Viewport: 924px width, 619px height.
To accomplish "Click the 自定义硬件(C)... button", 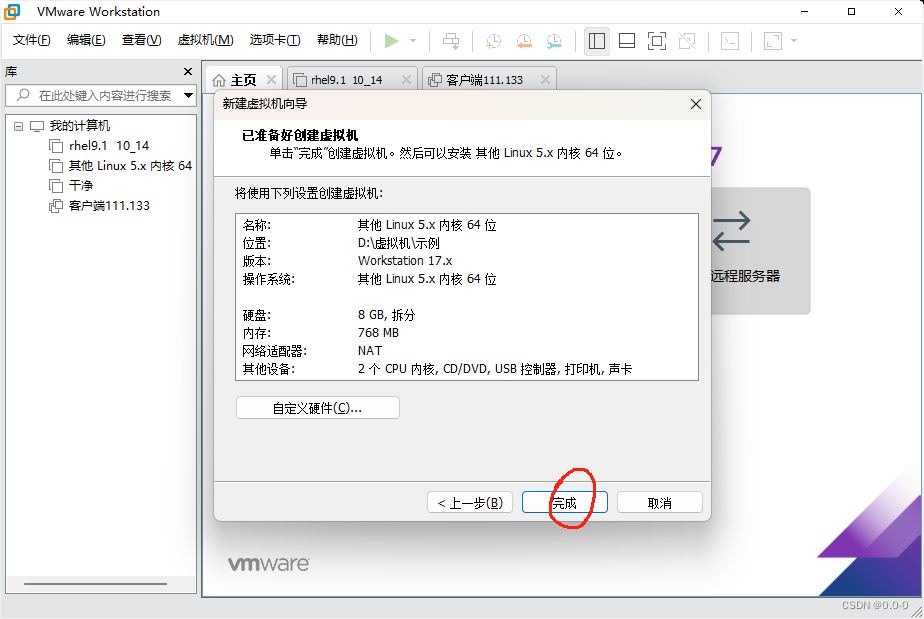I will coord(318,408).
